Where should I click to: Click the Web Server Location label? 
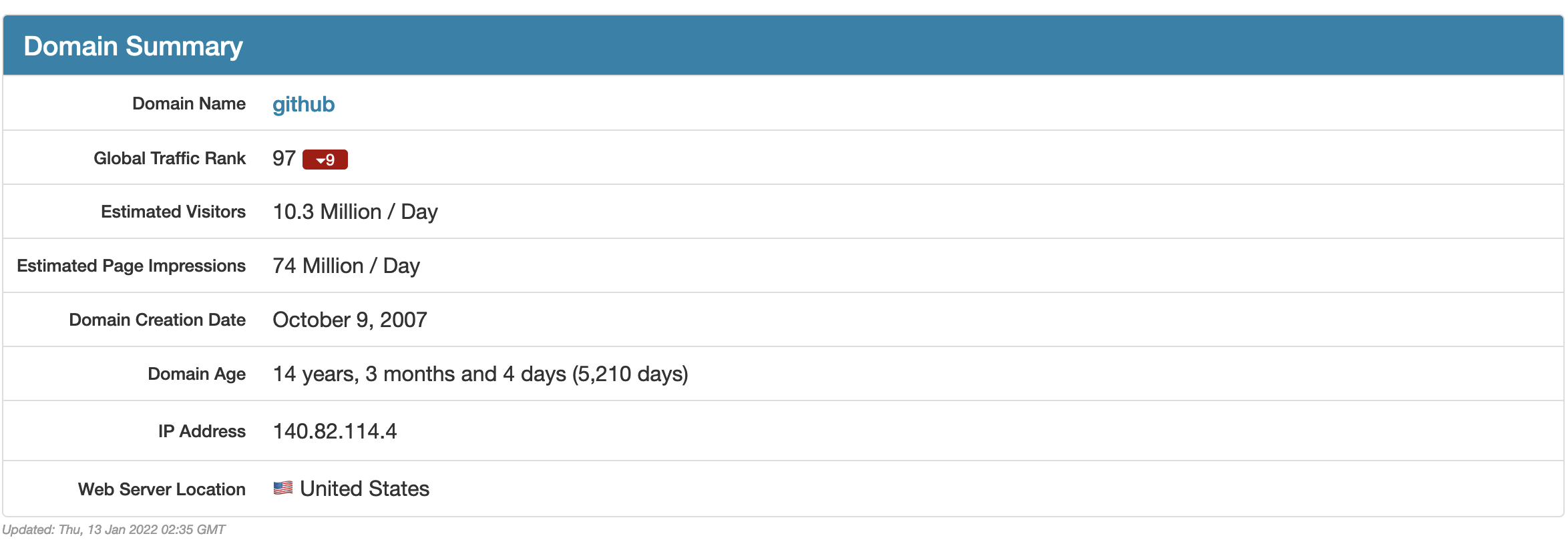162,489
